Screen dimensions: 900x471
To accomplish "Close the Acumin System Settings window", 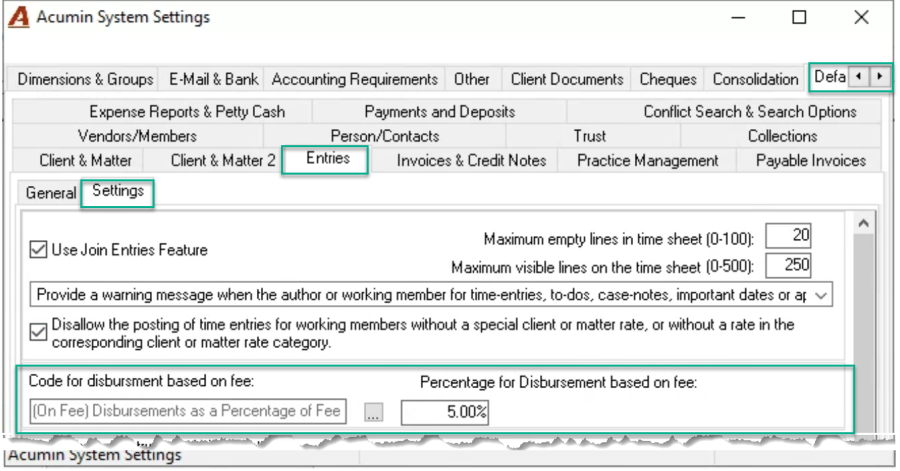I will click(x=861, y=18).
